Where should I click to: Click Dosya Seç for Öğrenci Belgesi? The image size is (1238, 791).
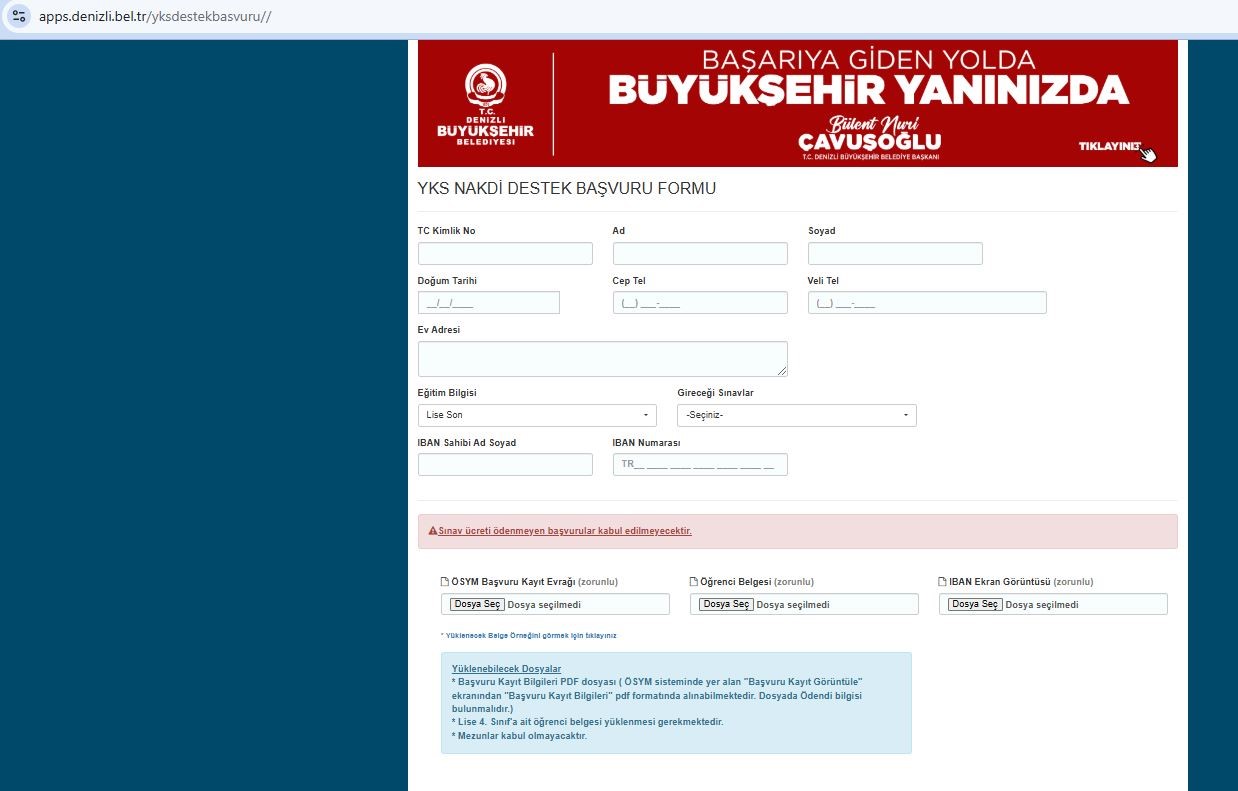(x=726, y=603)
